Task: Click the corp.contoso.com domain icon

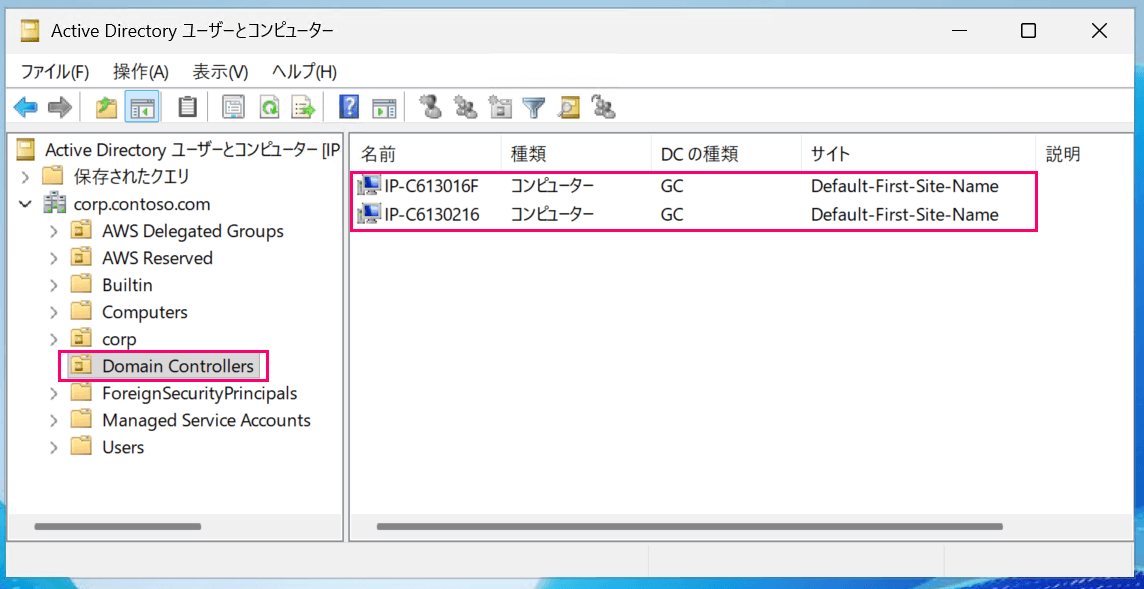Action: (54, 204)
